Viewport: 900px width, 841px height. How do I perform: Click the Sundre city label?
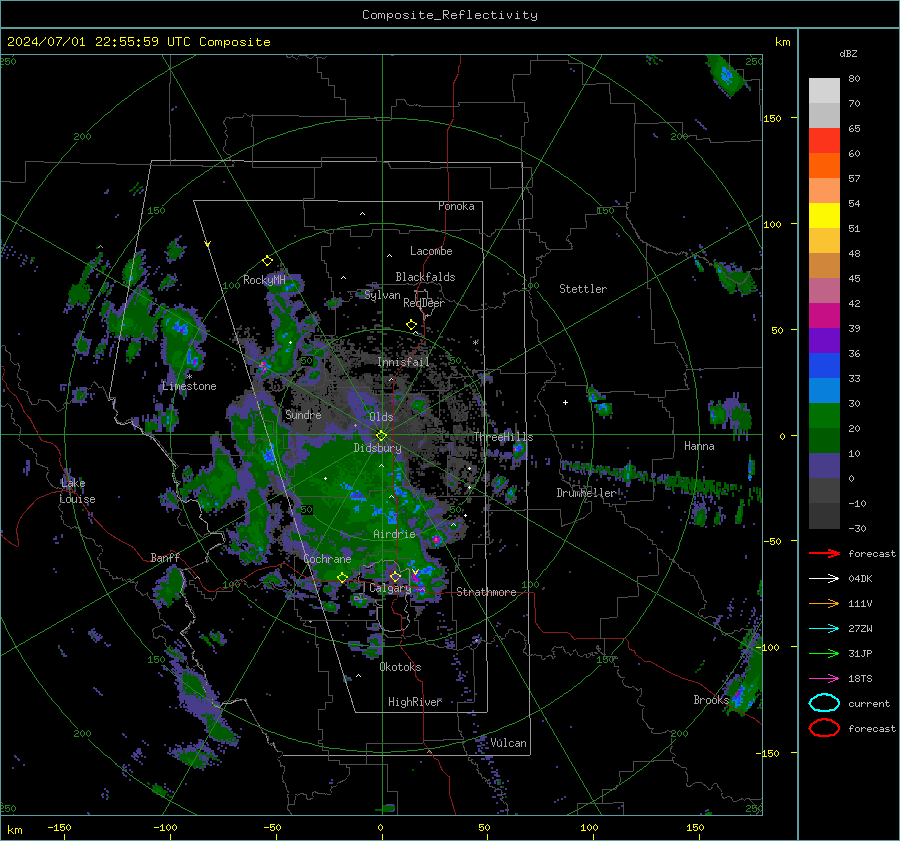click(x=303, y=414)
